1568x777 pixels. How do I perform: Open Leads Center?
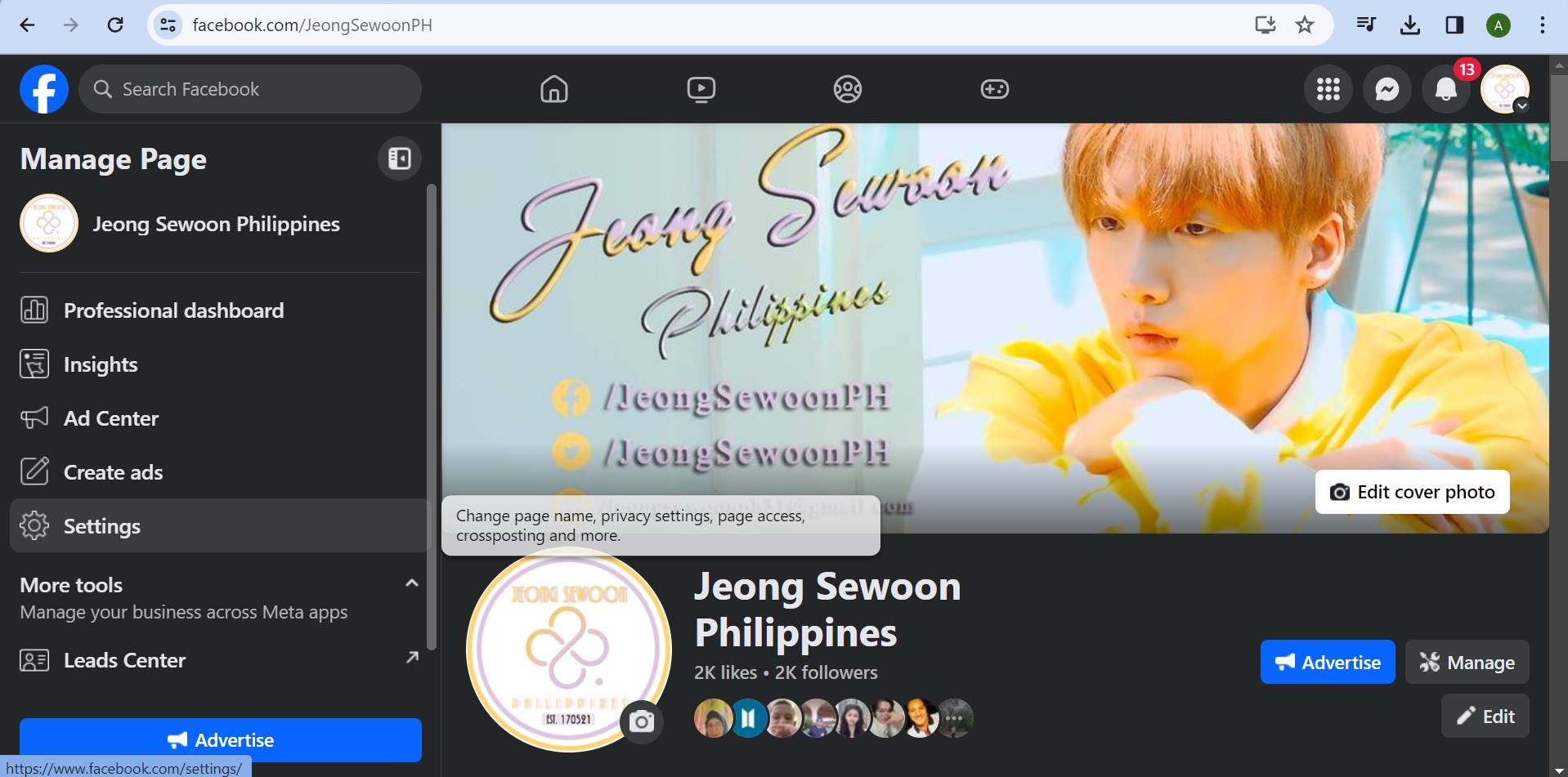click(x=219, y=660)
